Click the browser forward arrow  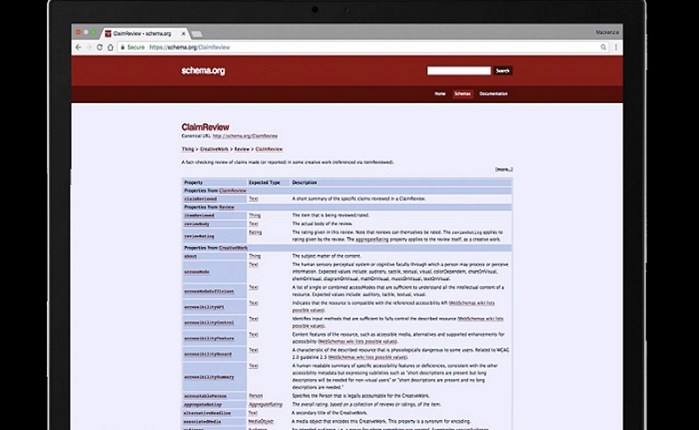click(89, 47)
